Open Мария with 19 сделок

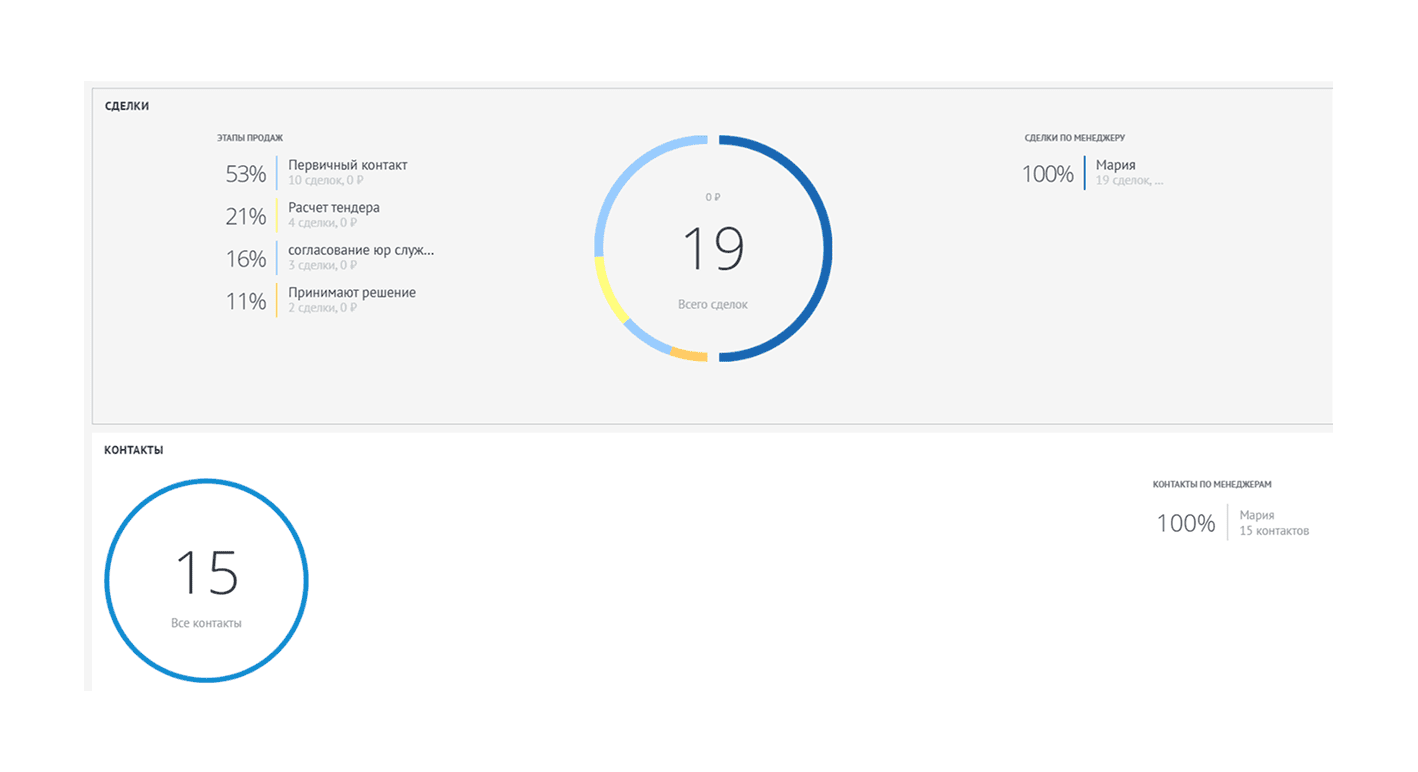click(x=1115, y=166)
